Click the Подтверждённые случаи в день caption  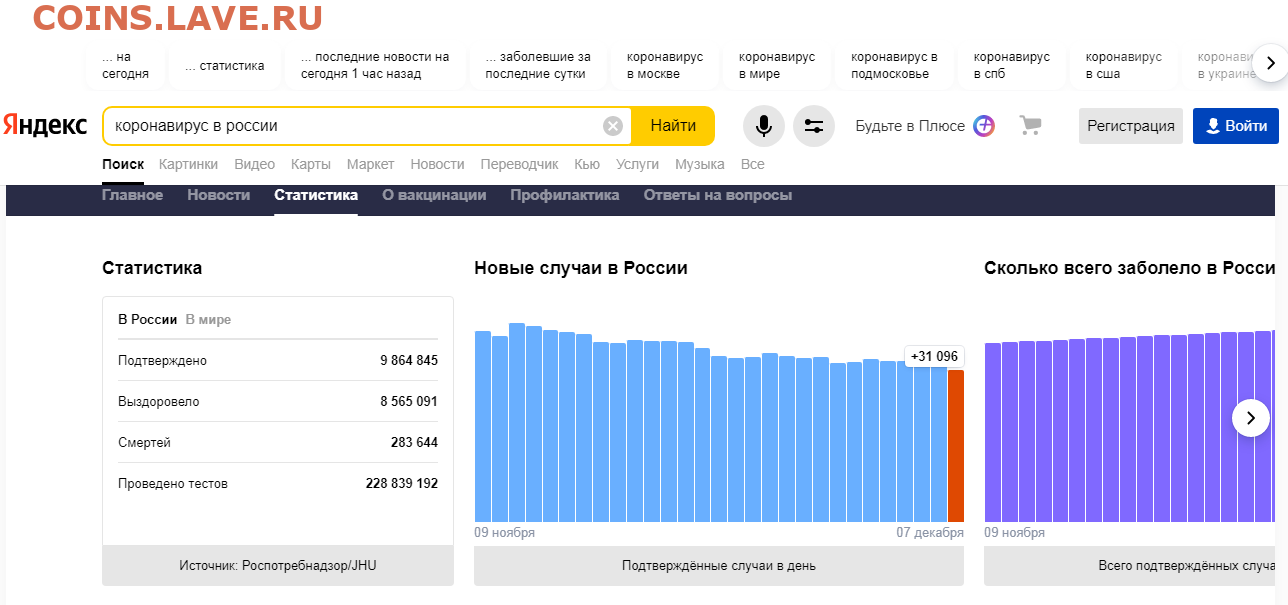tap(719, 565)
